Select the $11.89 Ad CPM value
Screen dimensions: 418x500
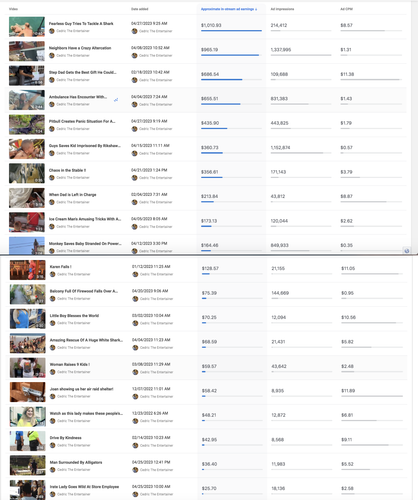pos(348,391)
